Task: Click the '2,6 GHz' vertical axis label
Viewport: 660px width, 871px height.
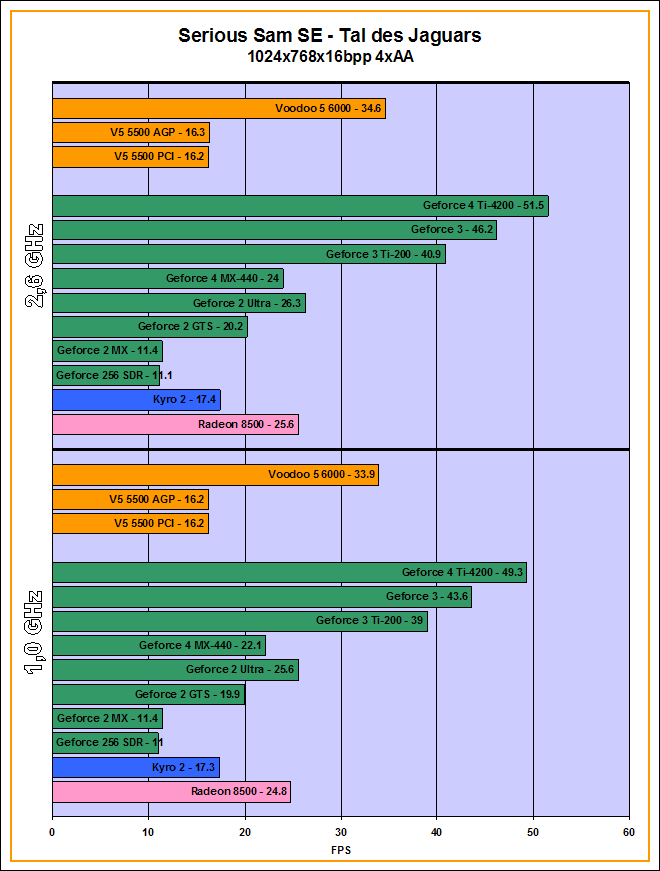Action: pyautogui.click(x=33, y=267)
